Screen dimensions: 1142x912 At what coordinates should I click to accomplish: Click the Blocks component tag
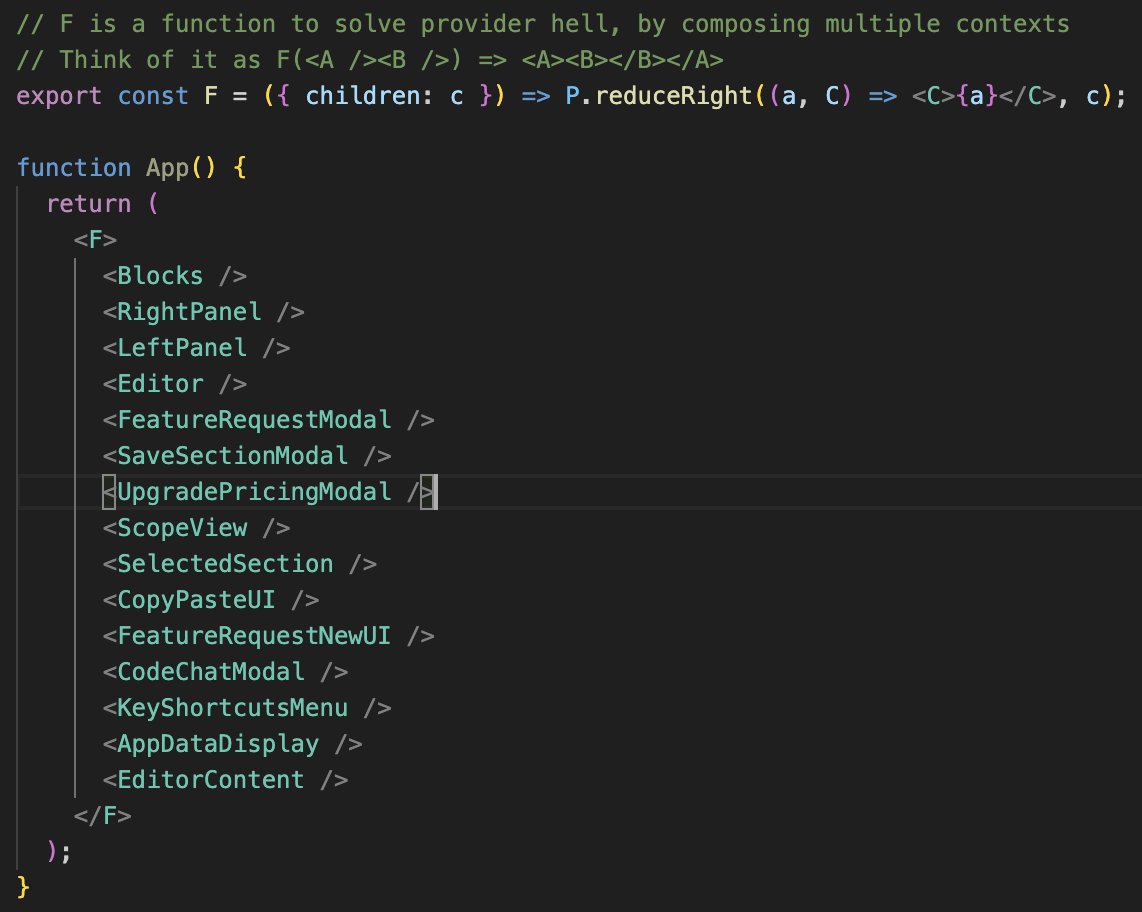[175, 276]
